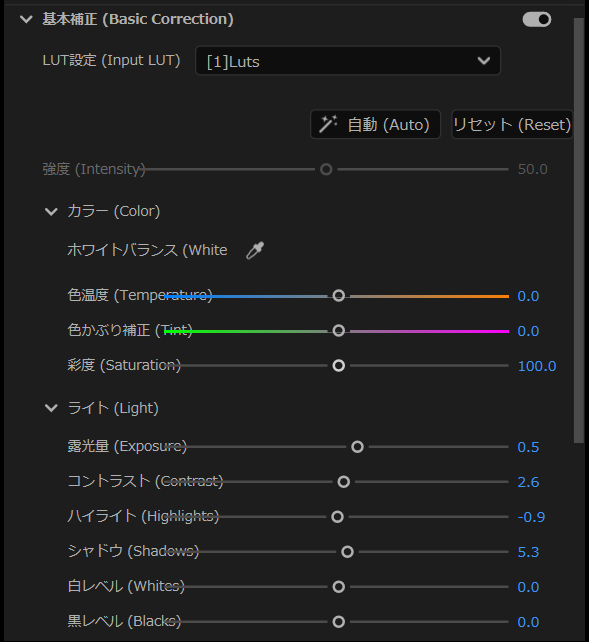Click the Whites slider knob
This screenshot has width=589, height=642.
pyautogui.click(x=339, y=587)
